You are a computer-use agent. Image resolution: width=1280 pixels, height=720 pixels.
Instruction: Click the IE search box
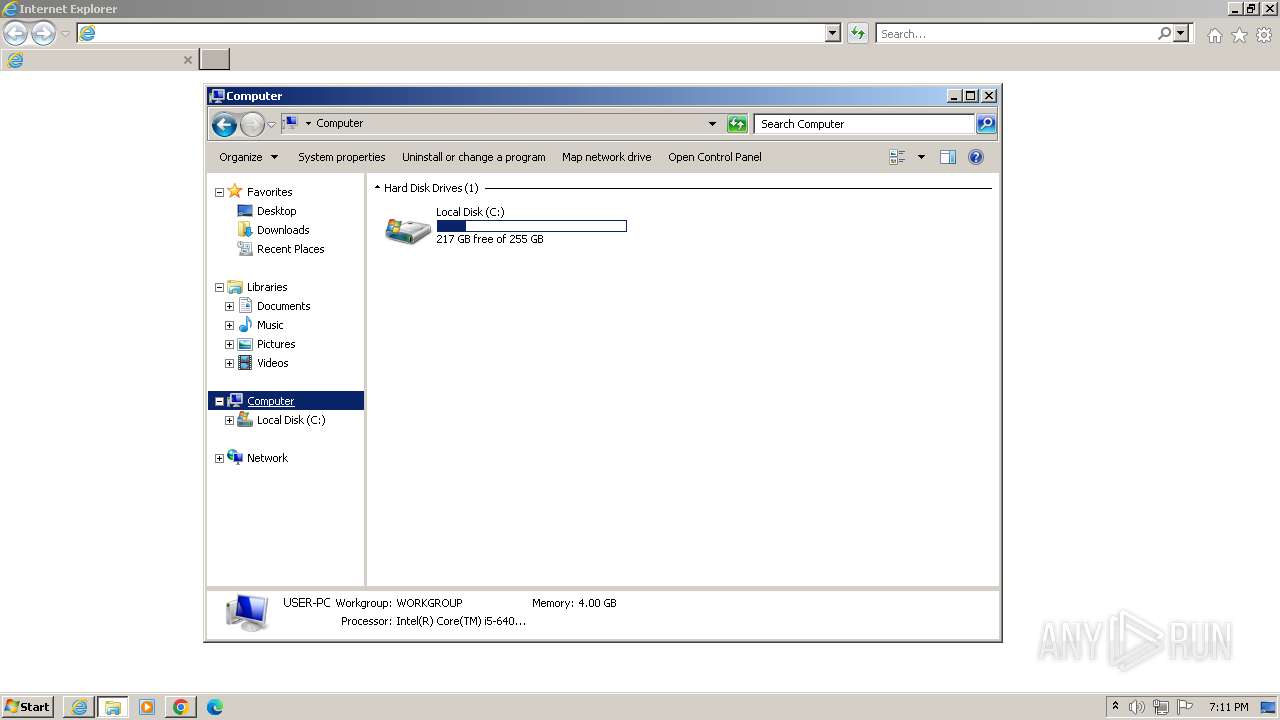click(1017, 33)
